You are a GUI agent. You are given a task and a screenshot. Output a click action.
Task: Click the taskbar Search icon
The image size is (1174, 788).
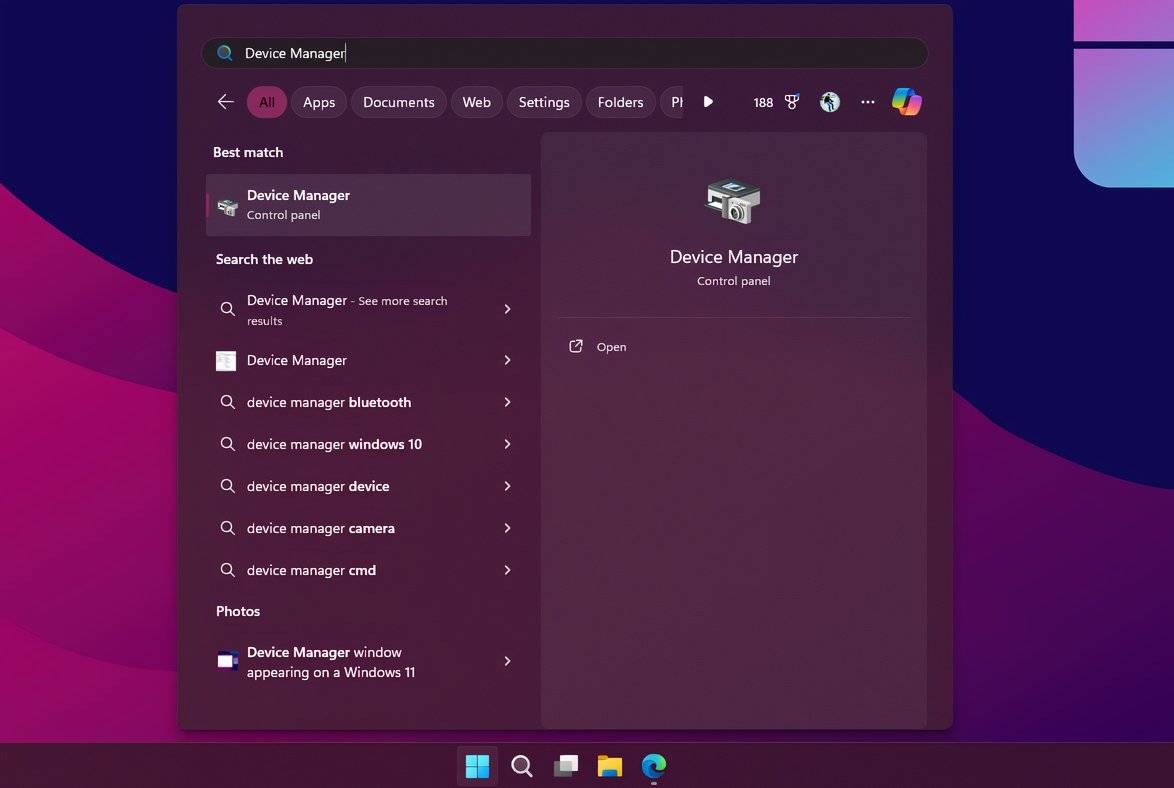click(521, 766)
